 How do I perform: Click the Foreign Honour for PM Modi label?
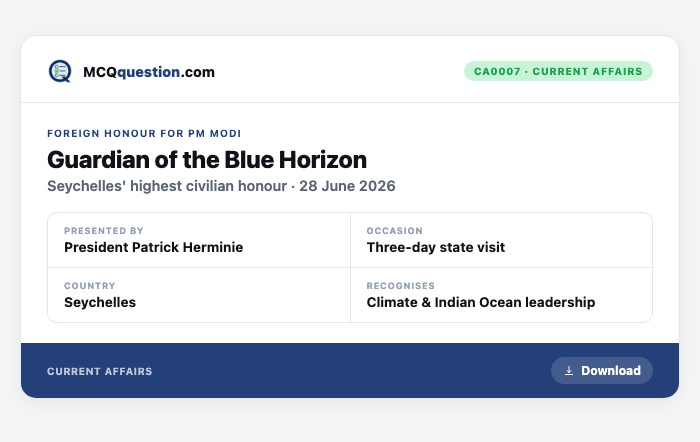tap(144, 133)
